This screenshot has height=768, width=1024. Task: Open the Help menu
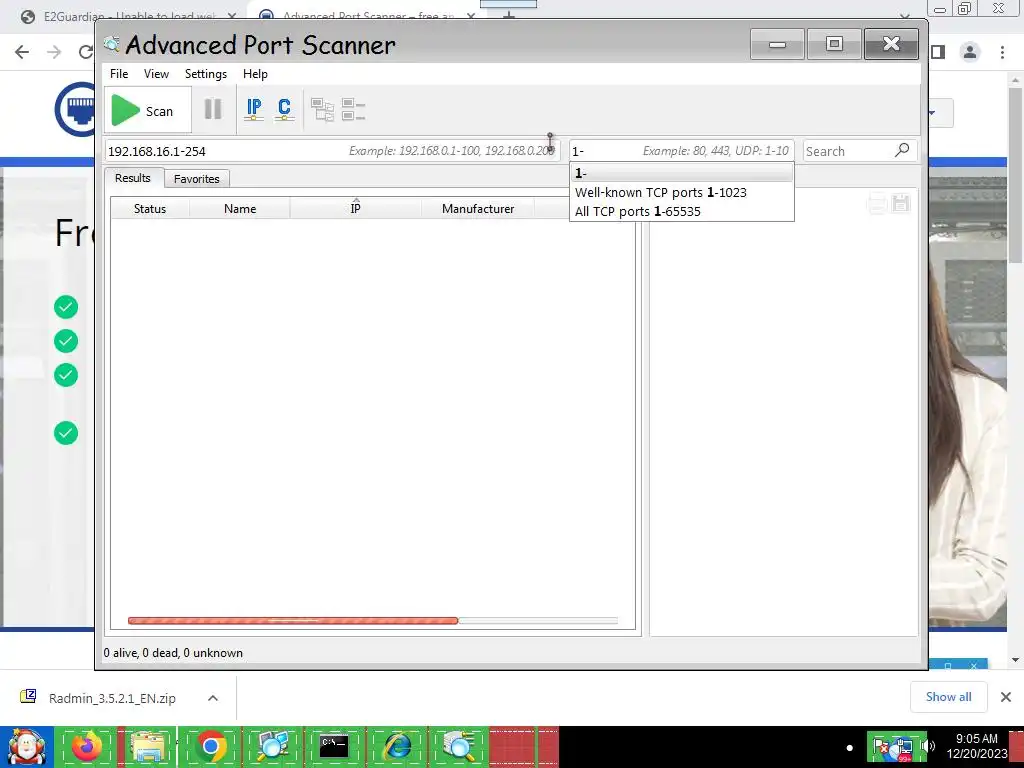(255, 74)
